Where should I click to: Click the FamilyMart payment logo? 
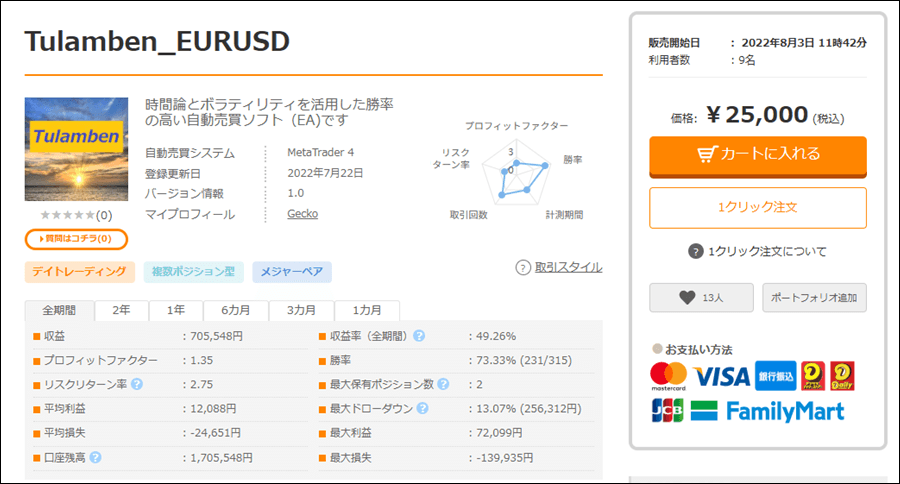click(767, 411)
